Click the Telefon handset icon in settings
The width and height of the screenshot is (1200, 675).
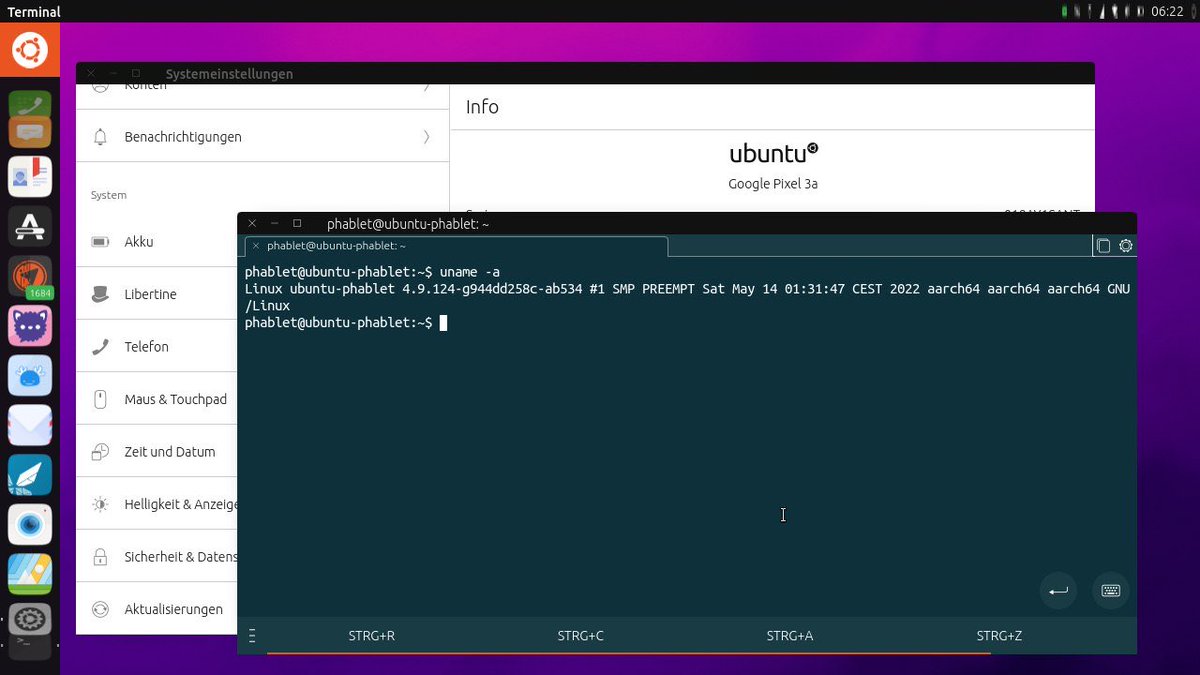(x=100, y=347)
